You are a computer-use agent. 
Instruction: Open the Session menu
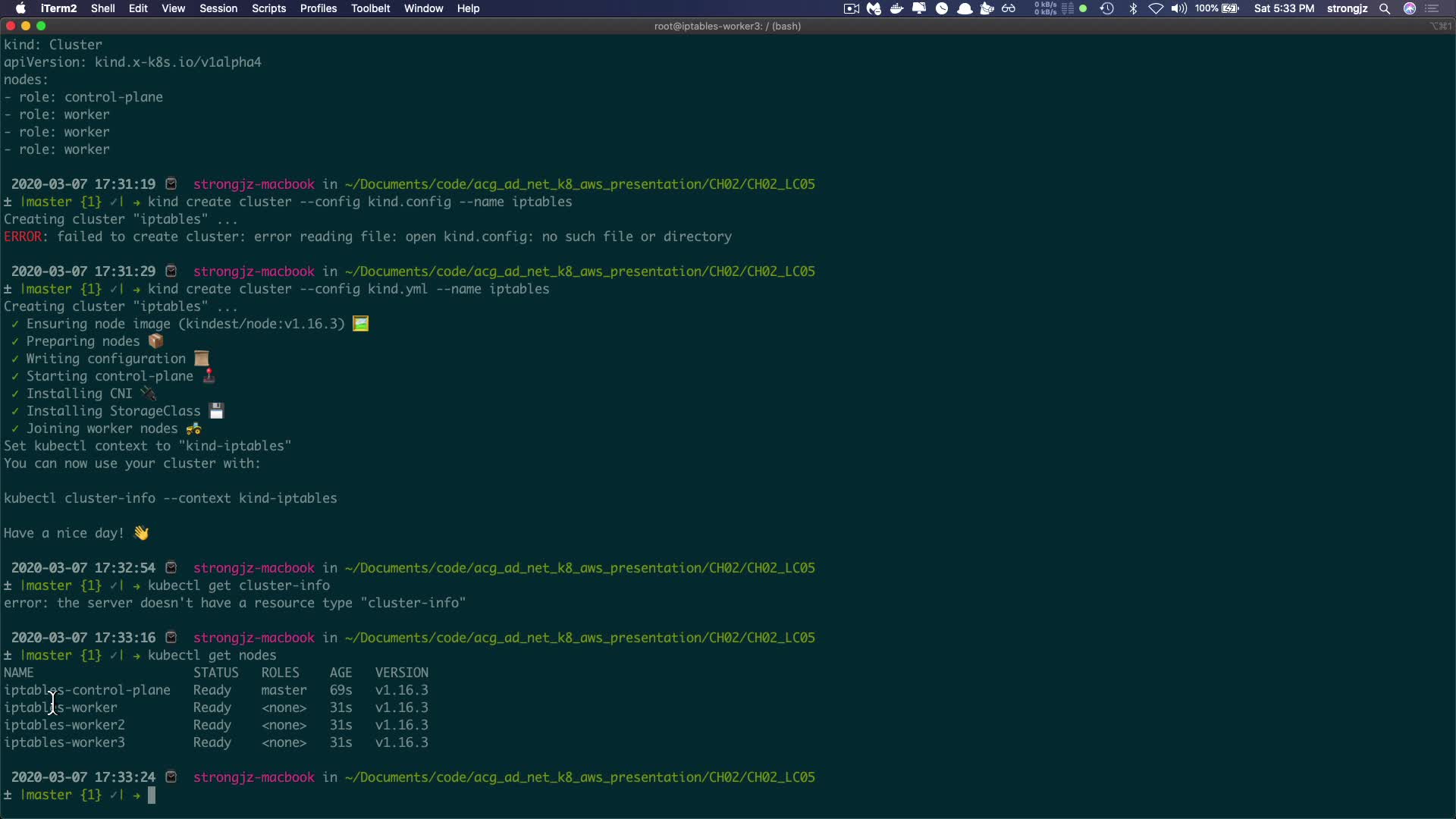point(218,8)
